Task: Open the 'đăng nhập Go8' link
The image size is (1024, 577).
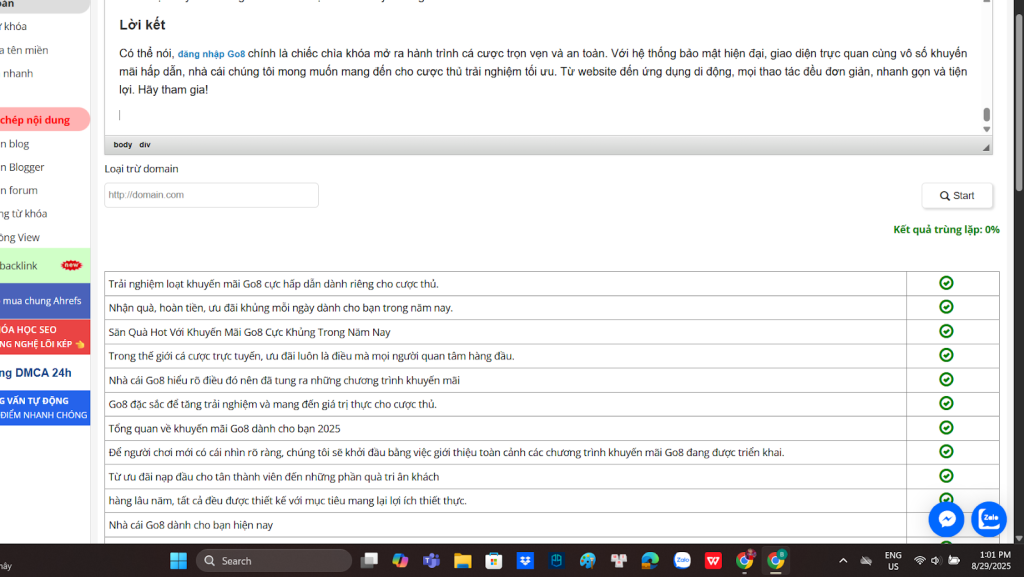Action: click(x=211, y=54)
